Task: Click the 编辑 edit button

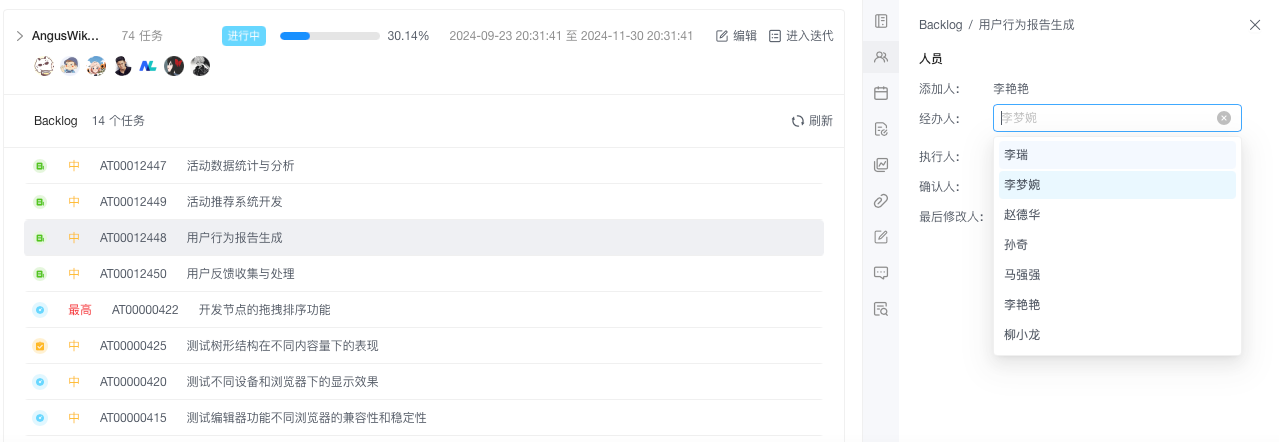Action: (x=737, y=36)
